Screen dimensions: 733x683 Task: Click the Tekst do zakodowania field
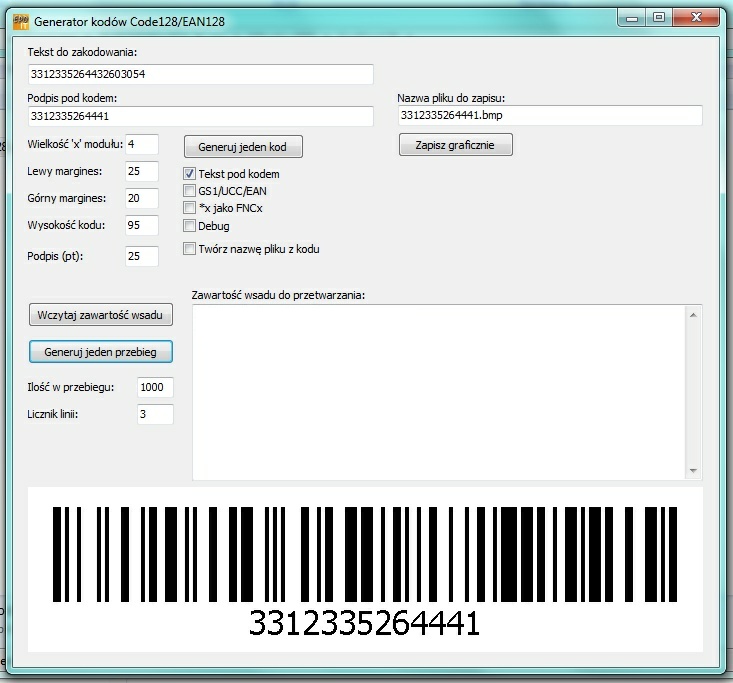point(200,75)
